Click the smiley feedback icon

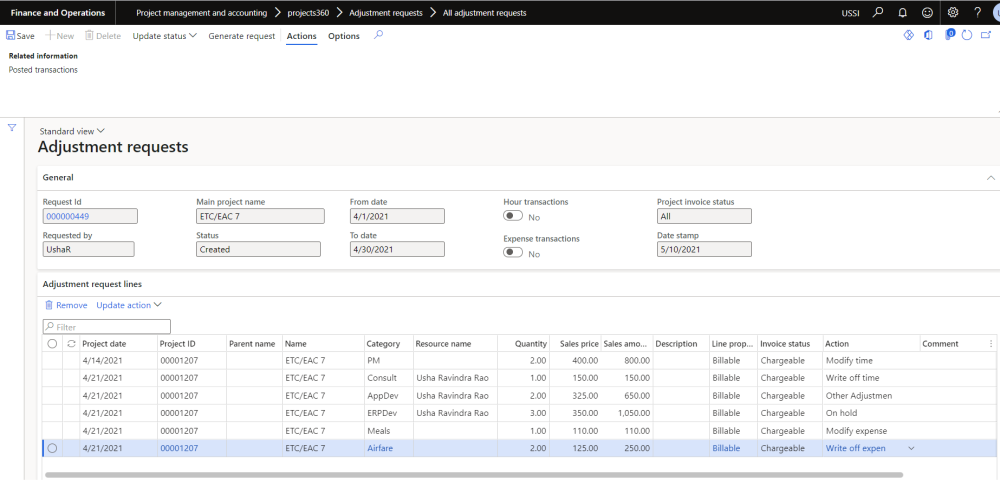pos(927,13)
